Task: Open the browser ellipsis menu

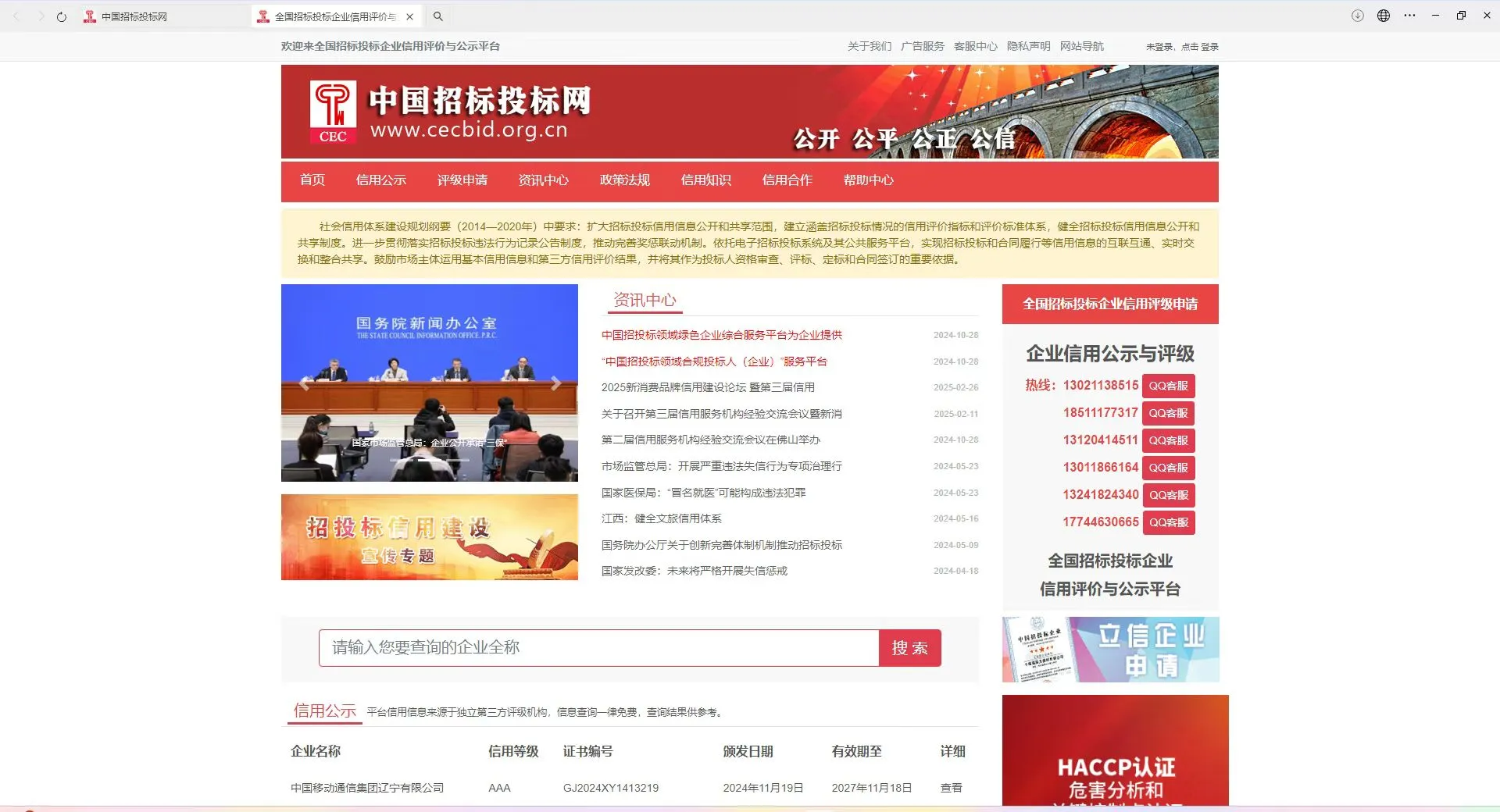Action: (1410, 16)
